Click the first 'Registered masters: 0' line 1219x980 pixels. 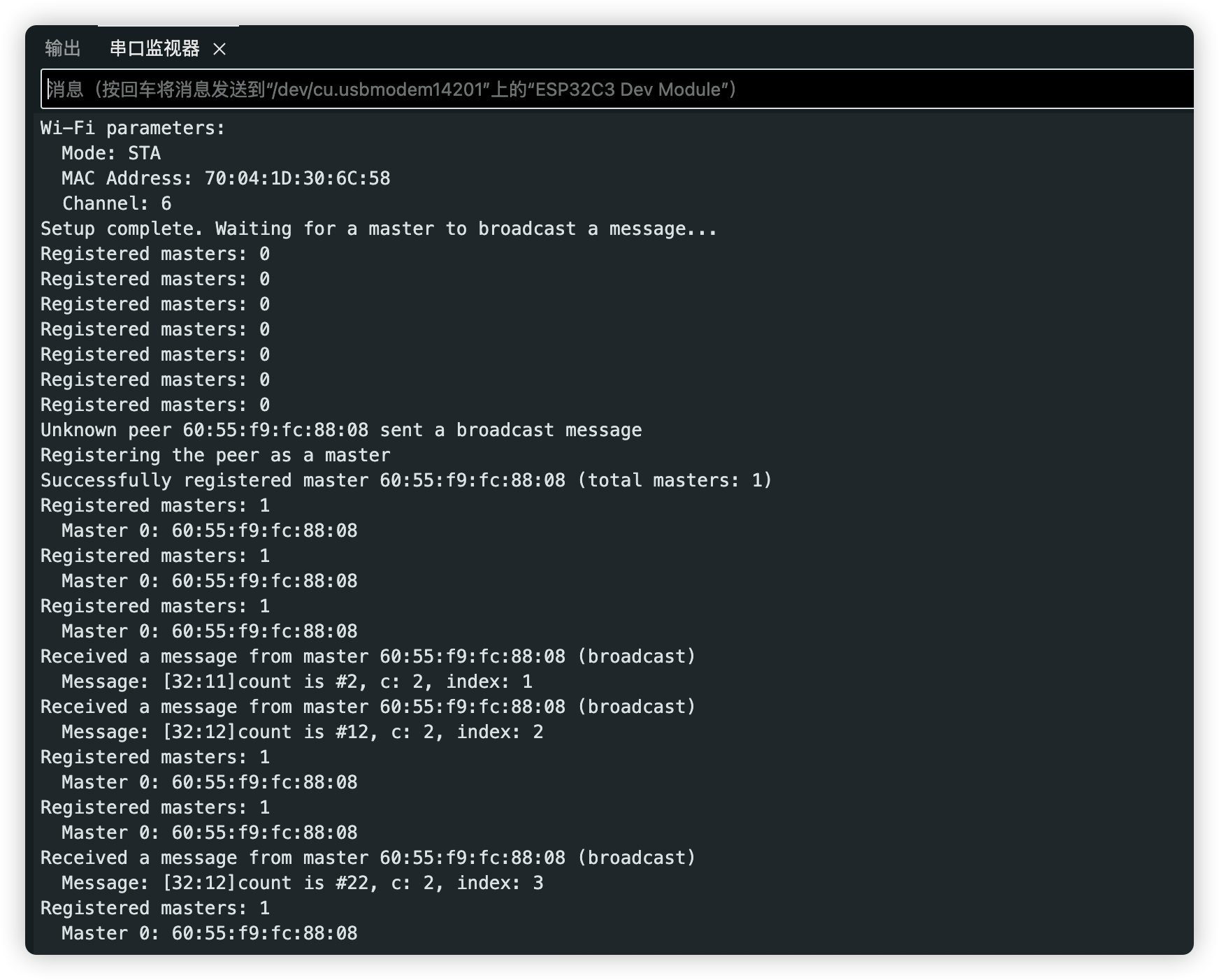click(x=155, y=254)
